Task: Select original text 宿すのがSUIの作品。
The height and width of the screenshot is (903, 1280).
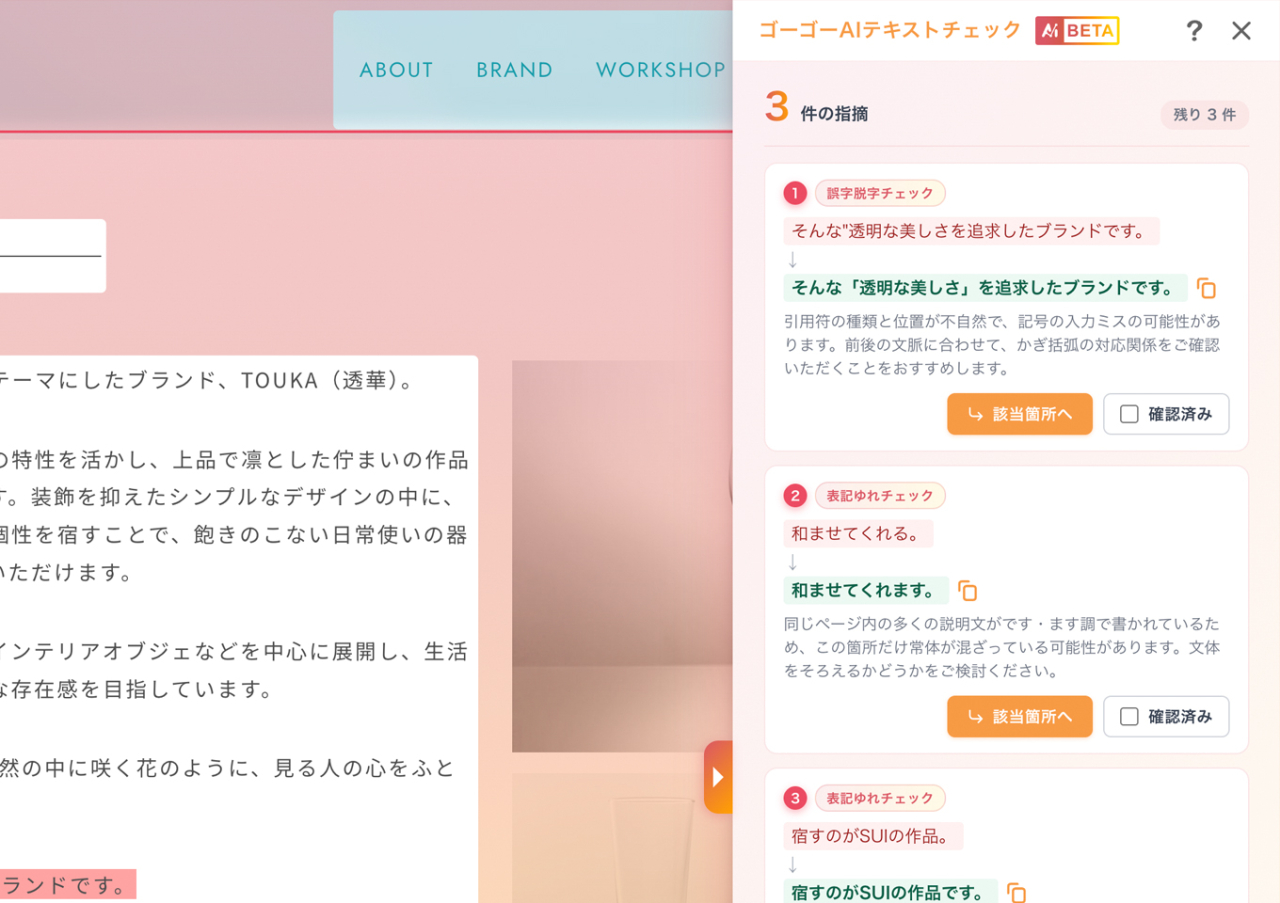Action: coord(873,835)
